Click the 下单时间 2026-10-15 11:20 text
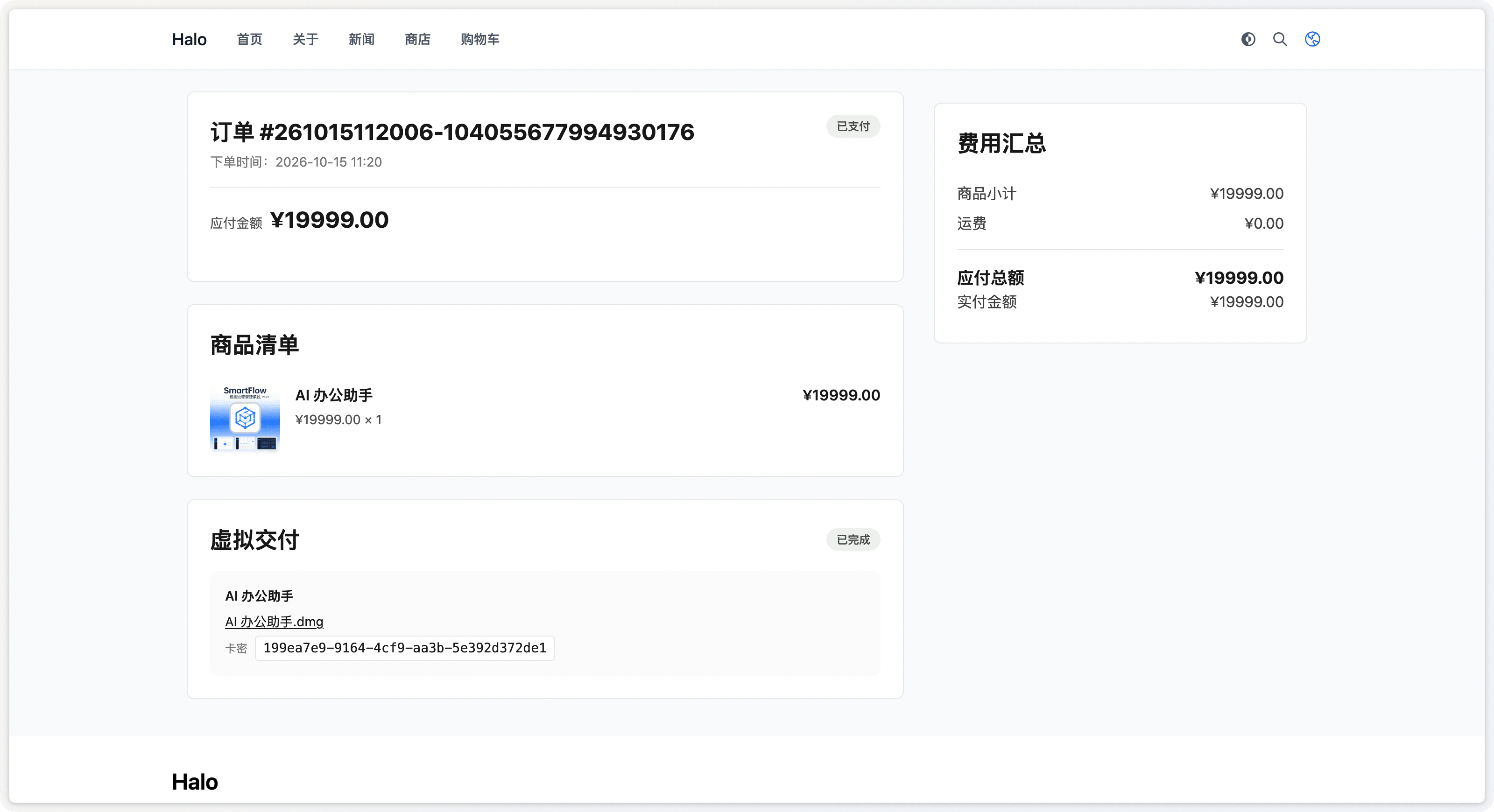This screenshot has width=1494, height=812. (296, 162)
